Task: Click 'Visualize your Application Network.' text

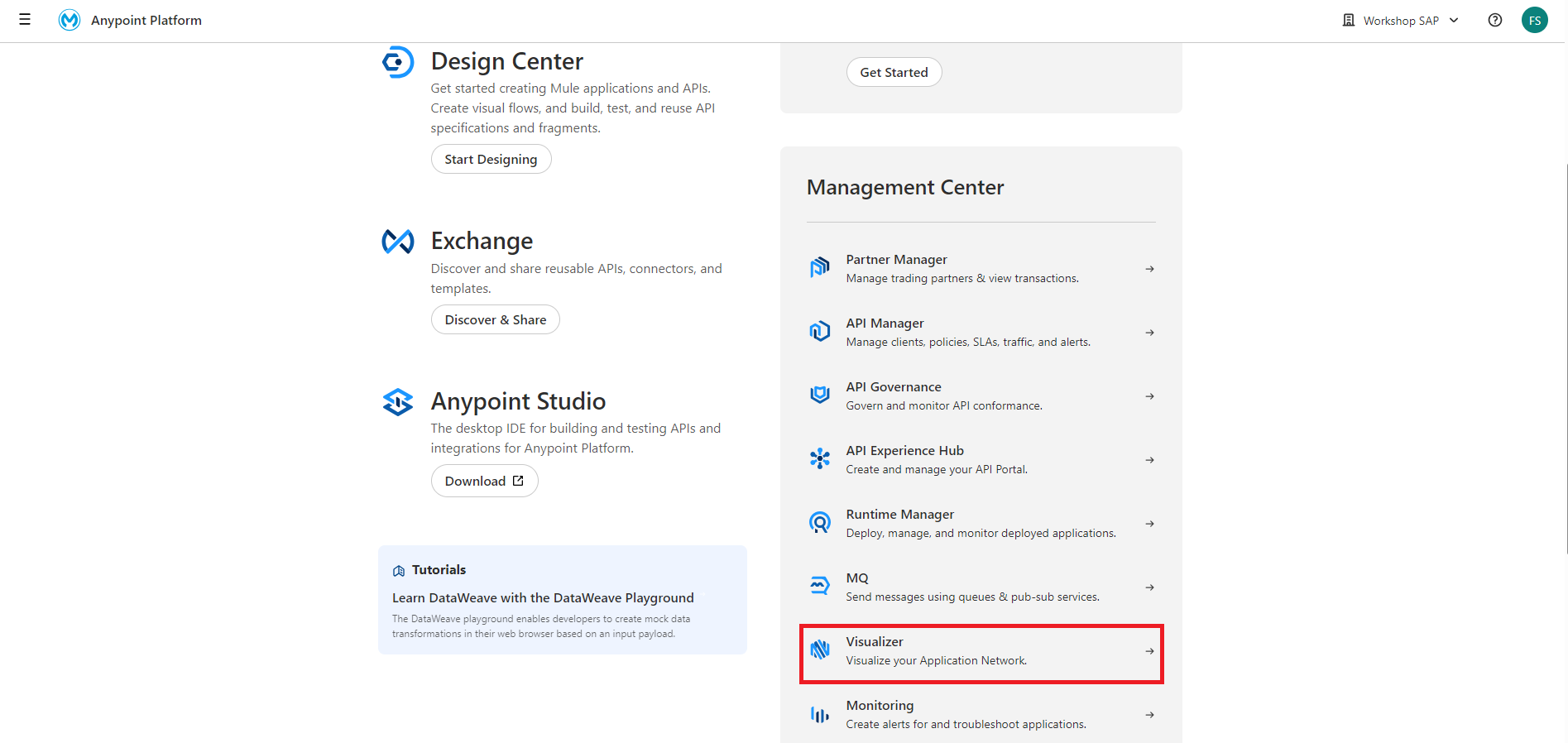Action: coord(936,661)
